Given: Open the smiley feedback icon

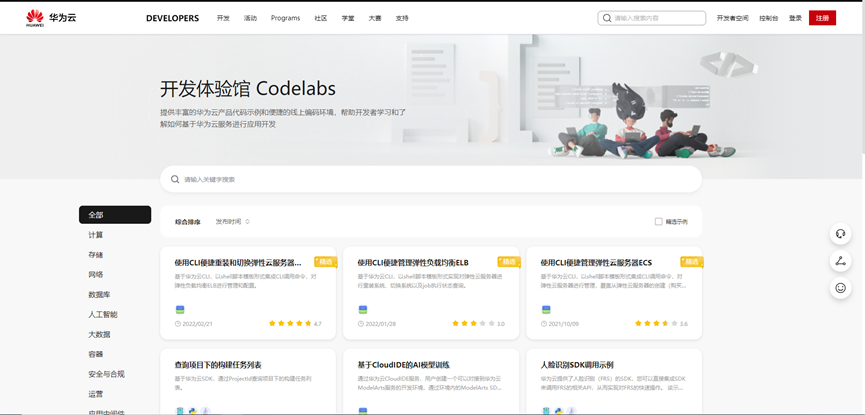Looking at the screenshot, I should [840, 288].
